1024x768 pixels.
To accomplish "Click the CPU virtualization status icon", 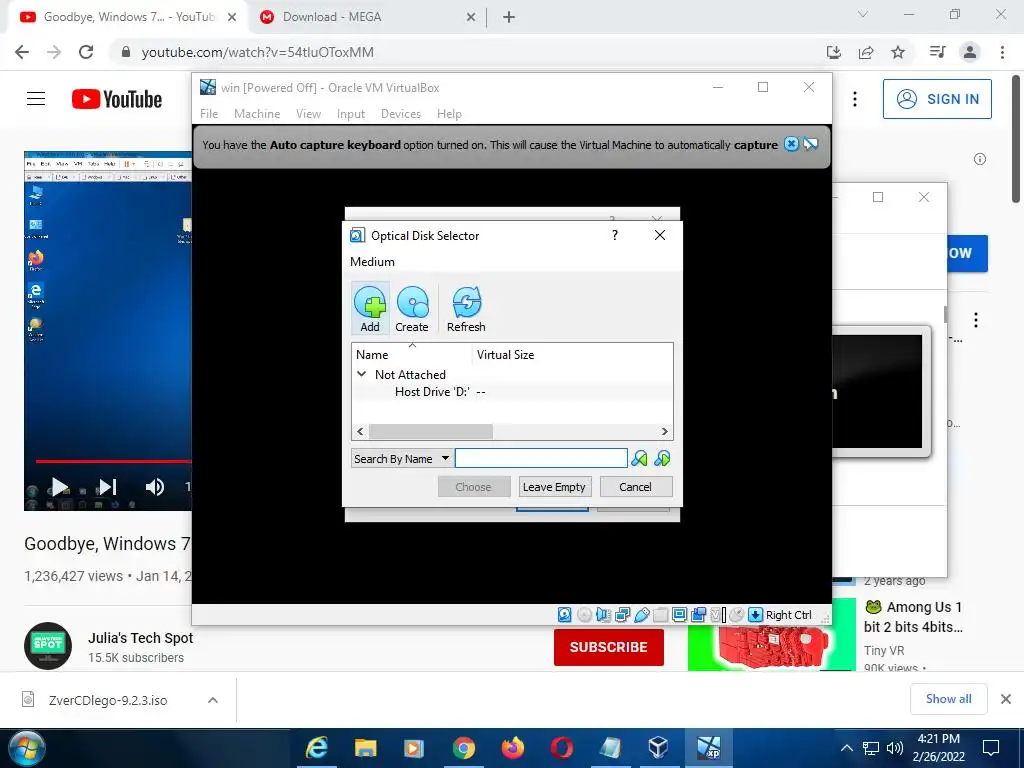I will 718,615.
